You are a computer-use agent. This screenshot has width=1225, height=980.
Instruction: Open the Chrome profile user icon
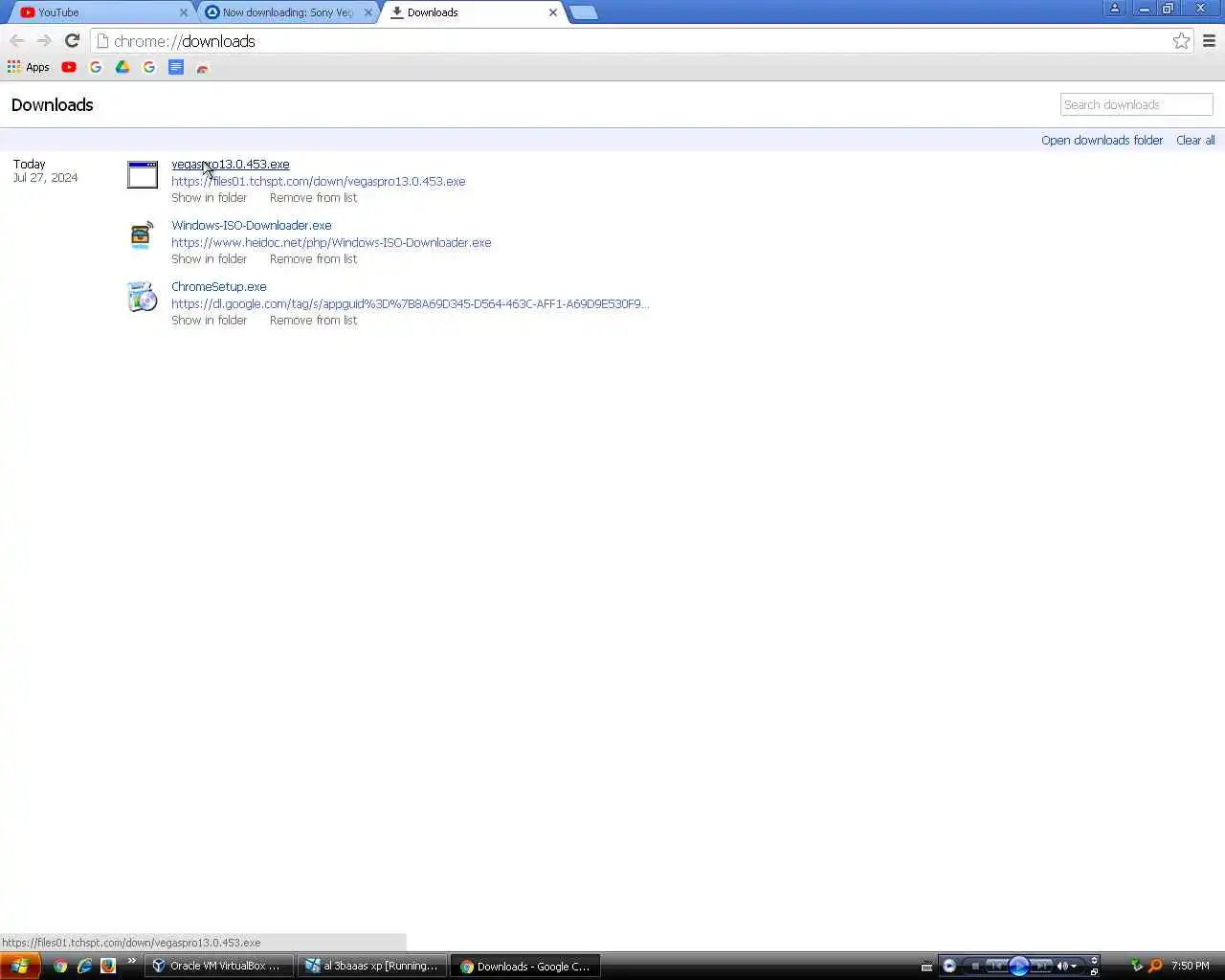coord(1114,9)
